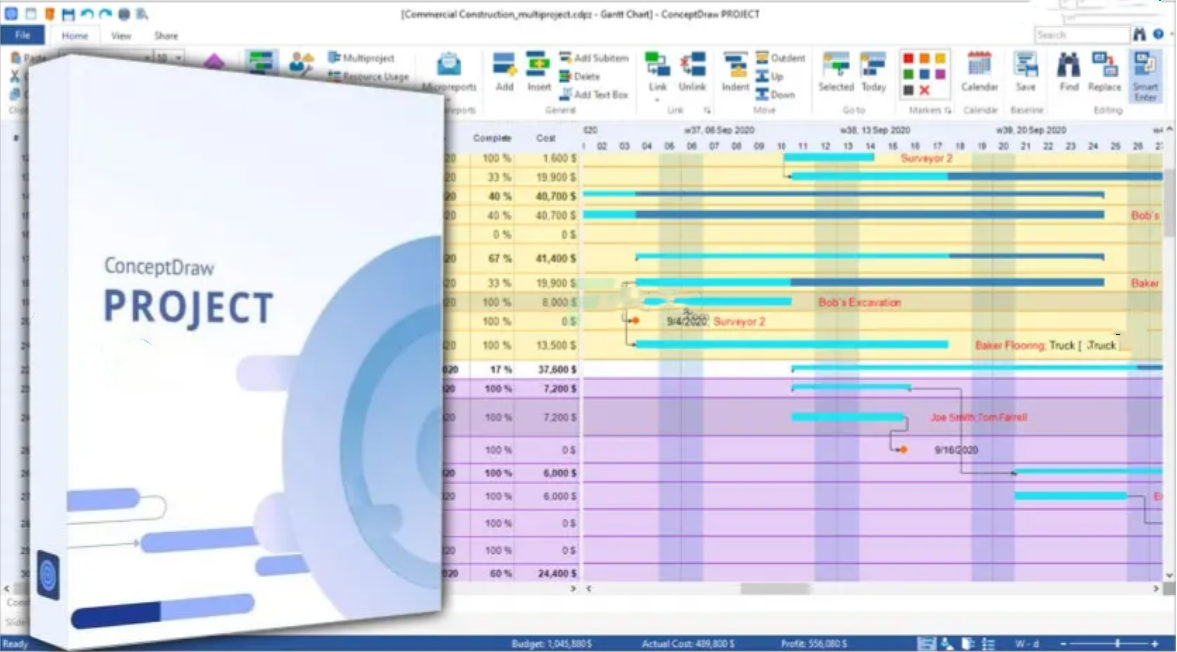
Task: Click the zoom in plus button
Action: tap(1154, 644)
